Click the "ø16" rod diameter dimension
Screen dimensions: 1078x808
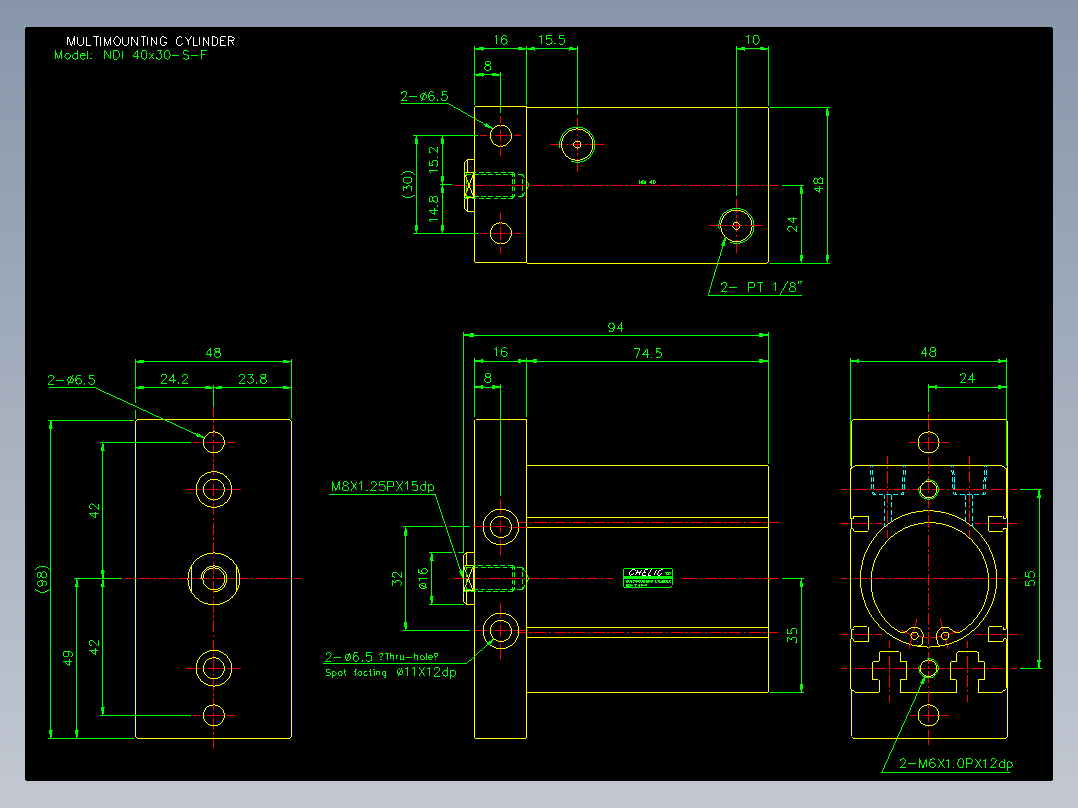(x=424, y=579)
